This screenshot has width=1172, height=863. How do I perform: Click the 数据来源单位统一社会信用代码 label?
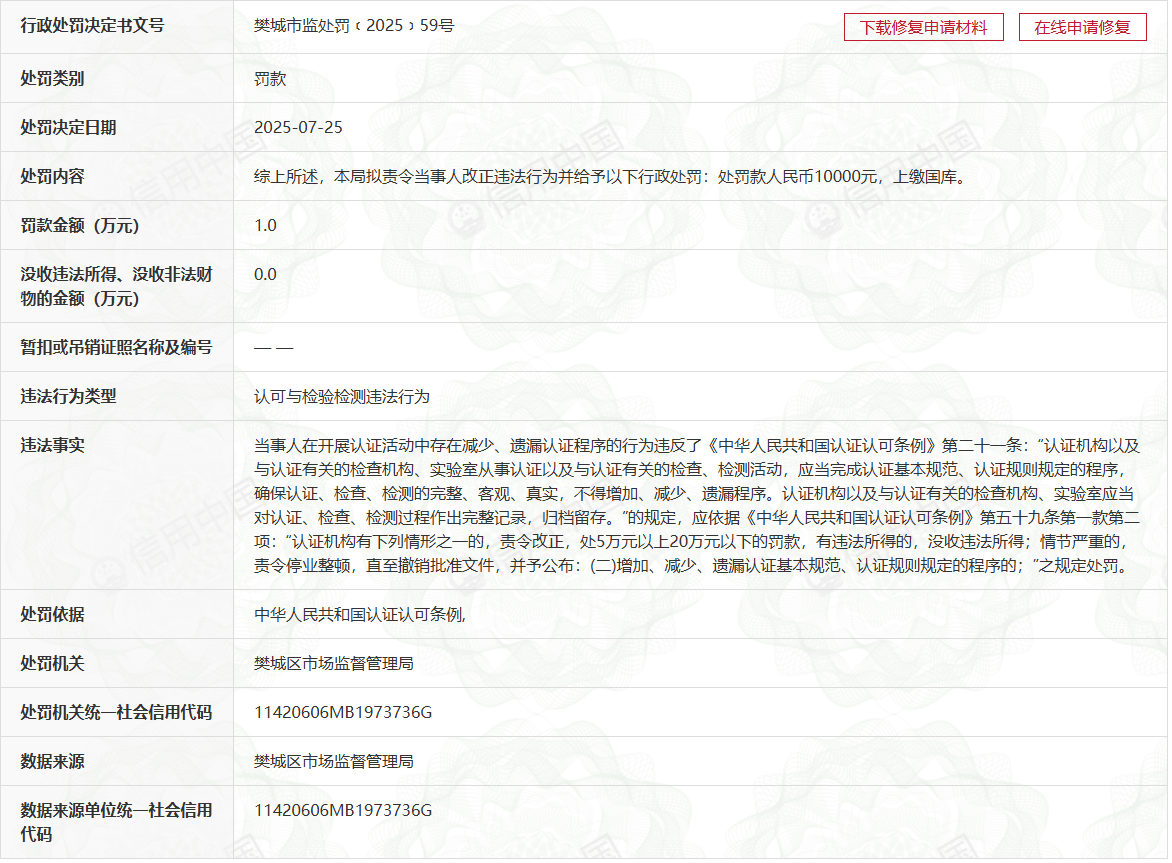pyautogui.click(x=116, y=822)
